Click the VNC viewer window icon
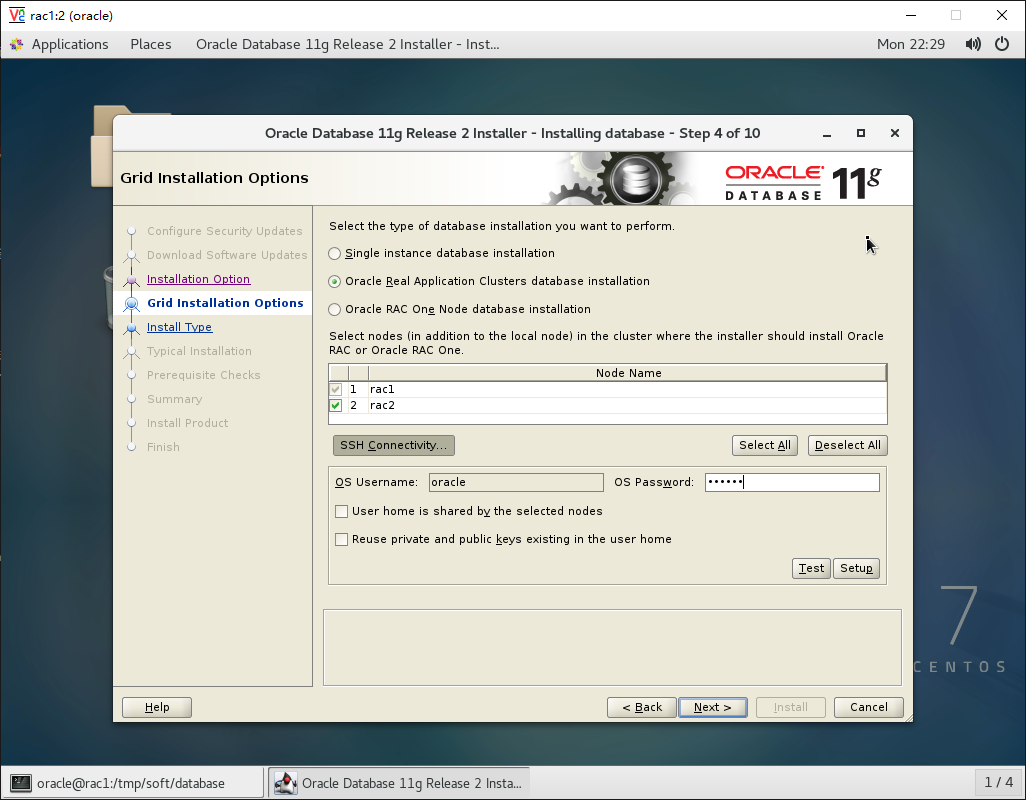The width and height of the screenshot is (1026, 800). tap(16, 15)
